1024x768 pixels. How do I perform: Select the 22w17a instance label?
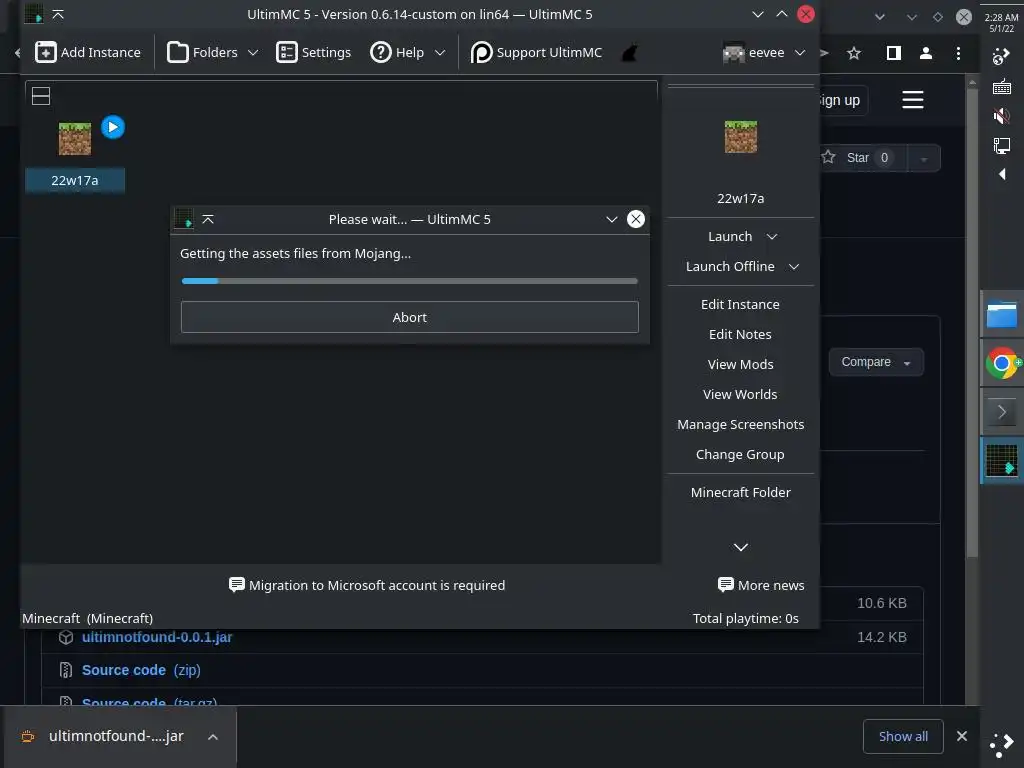[74, 180]
